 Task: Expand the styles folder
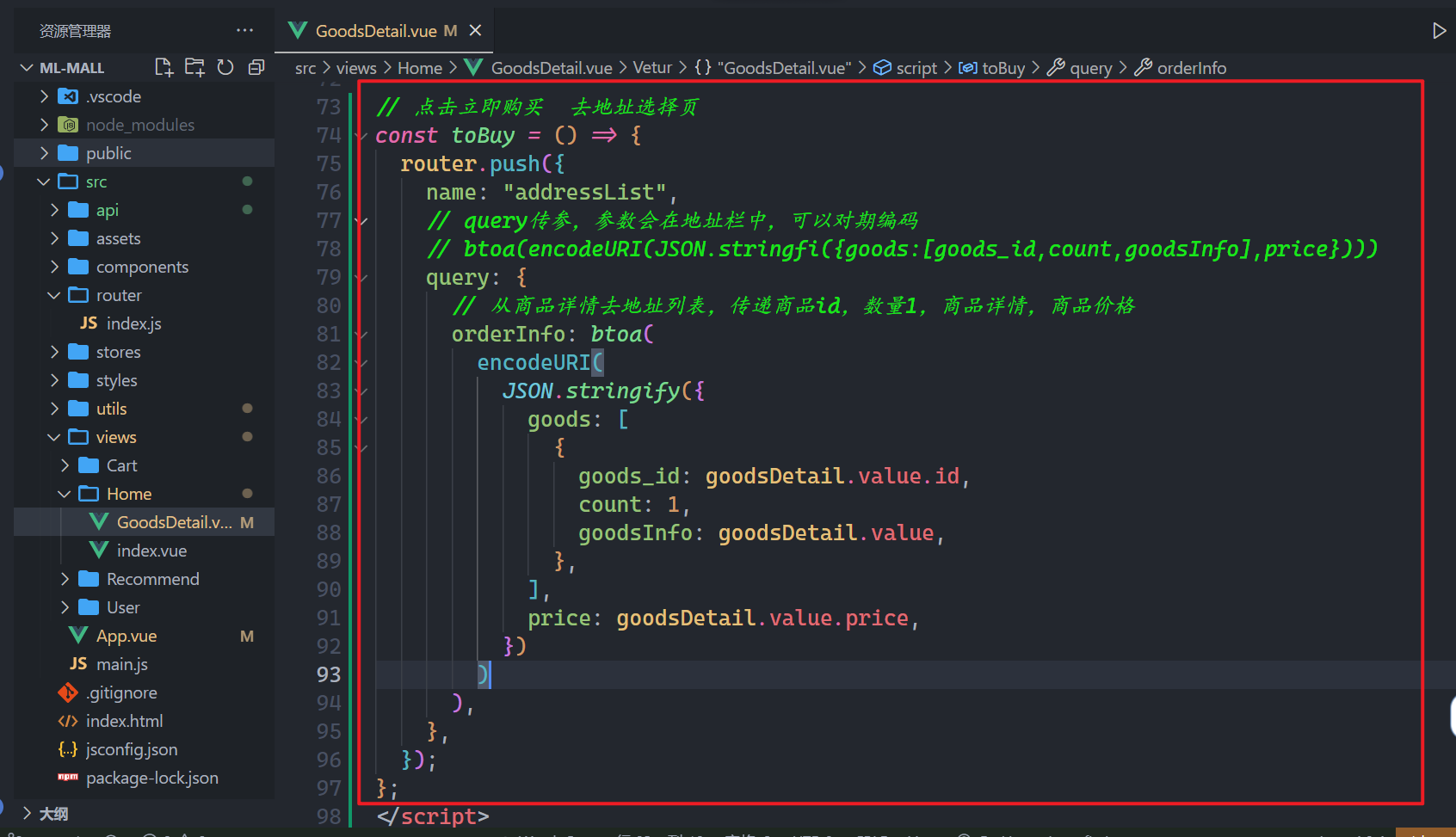tap(55, 380)
